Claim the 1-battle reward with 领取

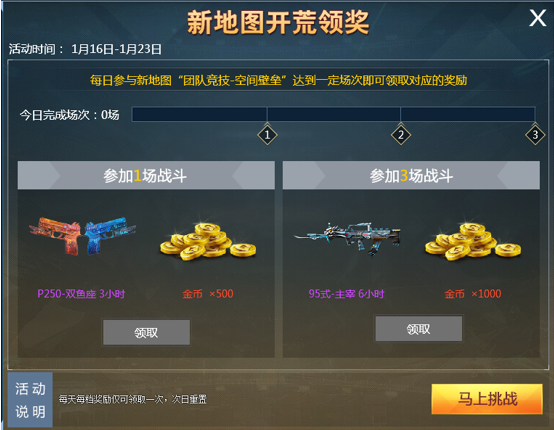pos(146,332)
